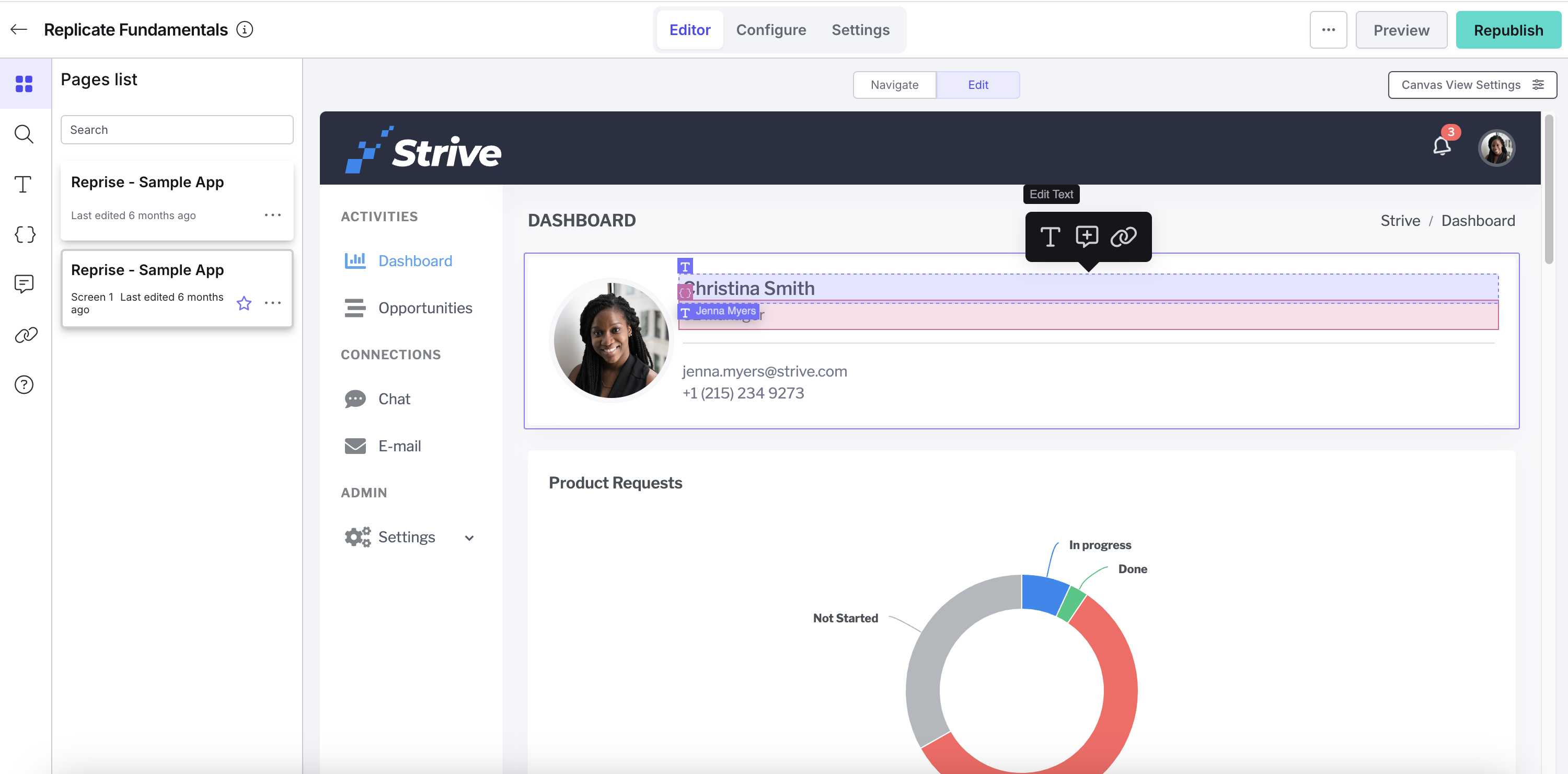Click the add comment icon in popup toolbar
This screenshot has width=1568, height=774.
[x=1087, y=236]
